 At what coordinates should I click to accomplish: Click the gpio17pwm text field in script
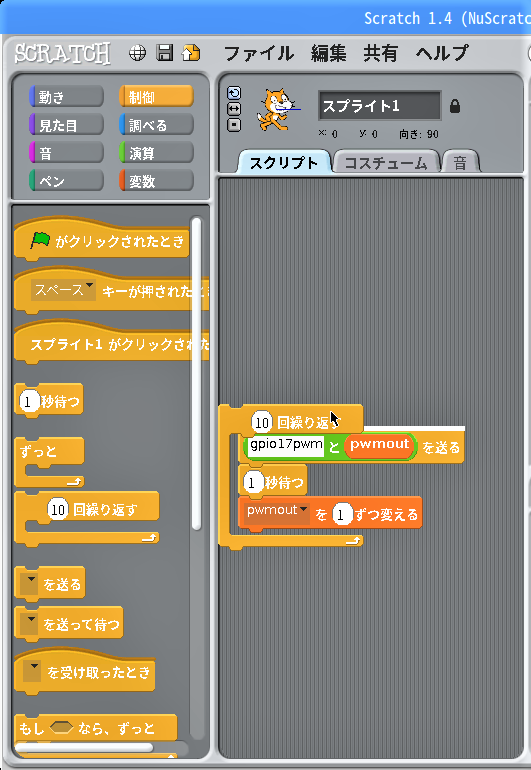click(x=286, y=445)
